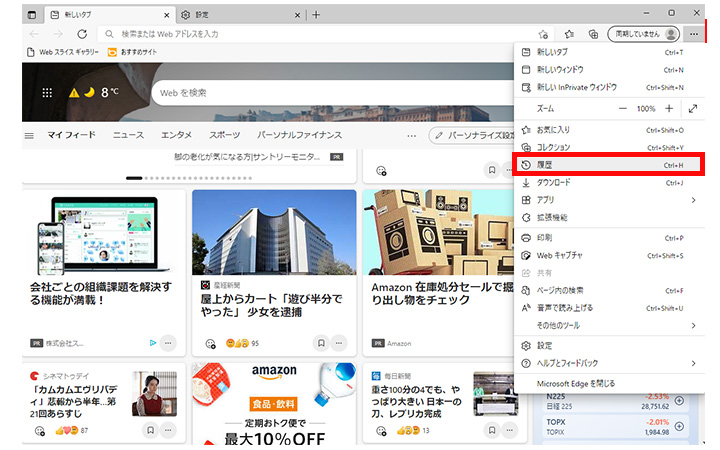Click the plus beside N225 stock
This screenshot has height=450, width=720.
(679, 401)
